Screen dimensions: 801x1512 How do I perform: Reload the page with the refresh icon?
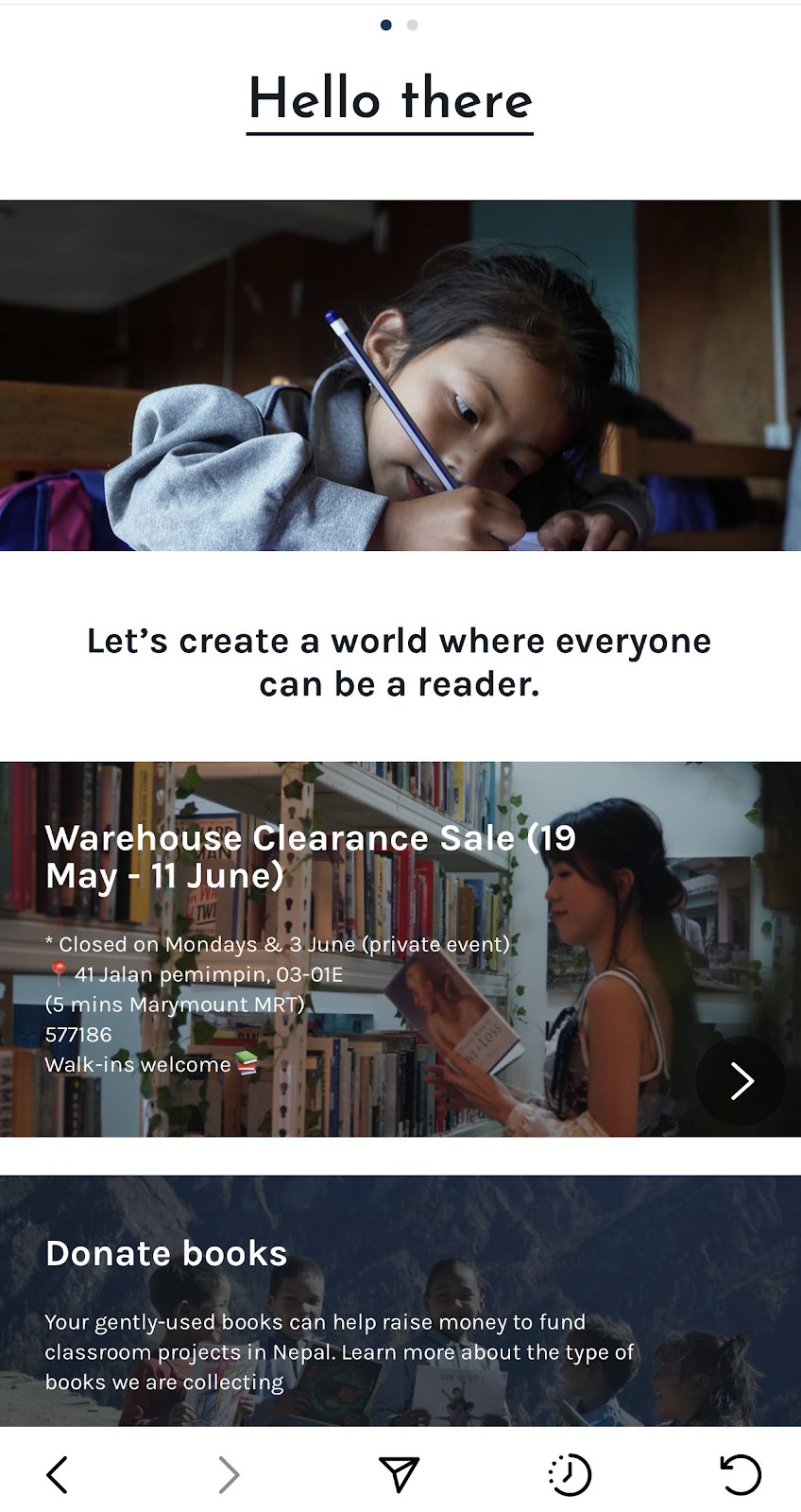click(741, 1474)
